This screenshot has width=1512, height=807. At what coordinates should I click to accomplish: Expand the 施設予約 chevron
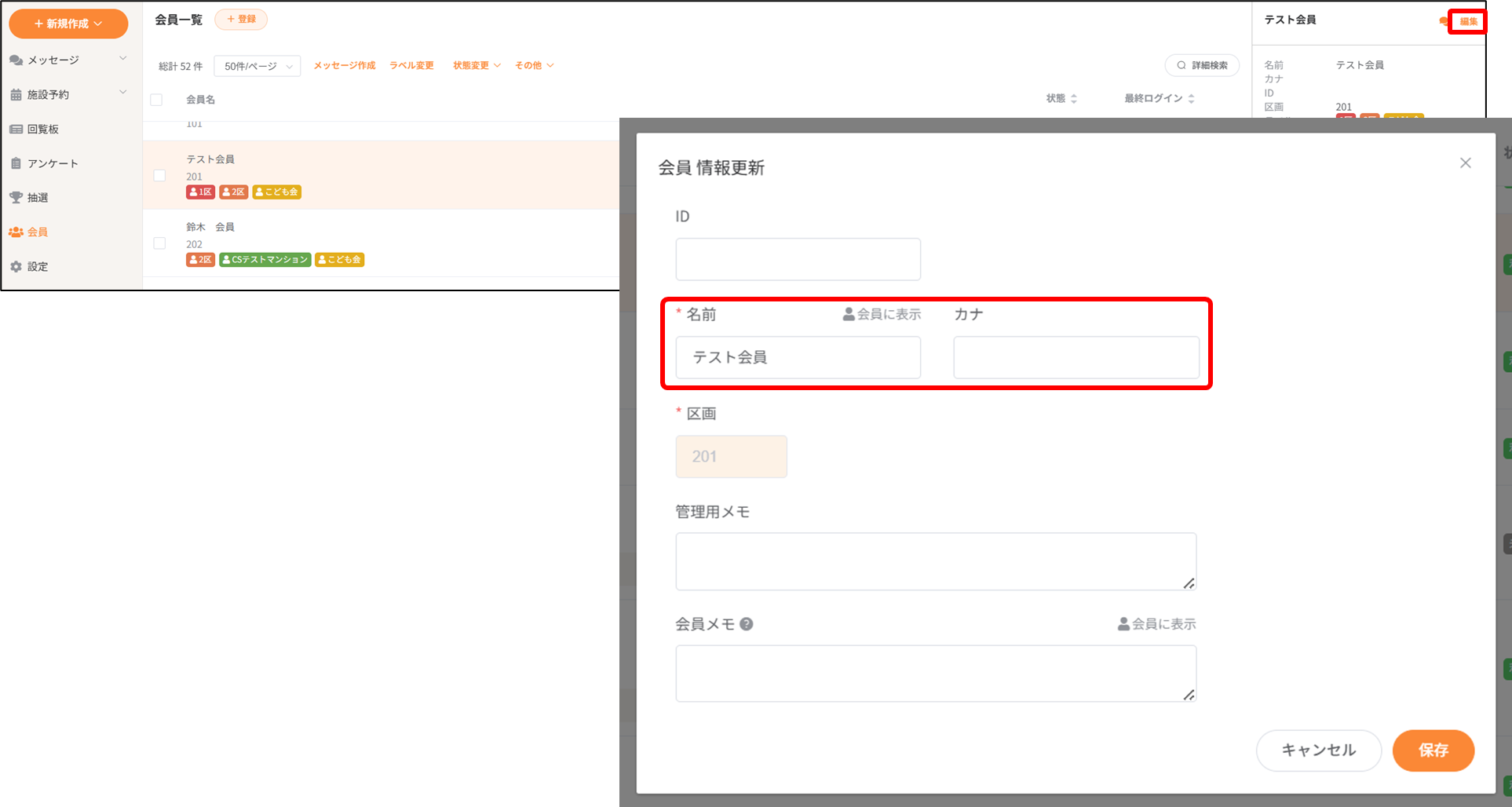tap(123, 93)
